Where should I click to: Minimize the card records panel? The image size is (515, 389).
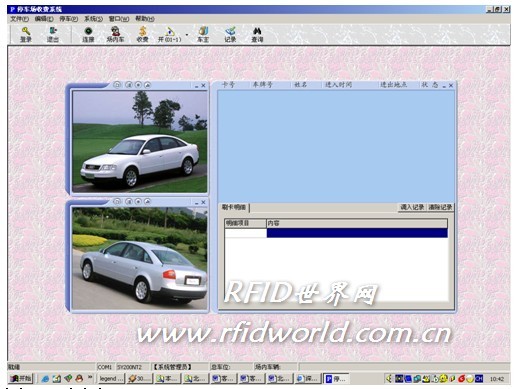click(x=444, y=86)
